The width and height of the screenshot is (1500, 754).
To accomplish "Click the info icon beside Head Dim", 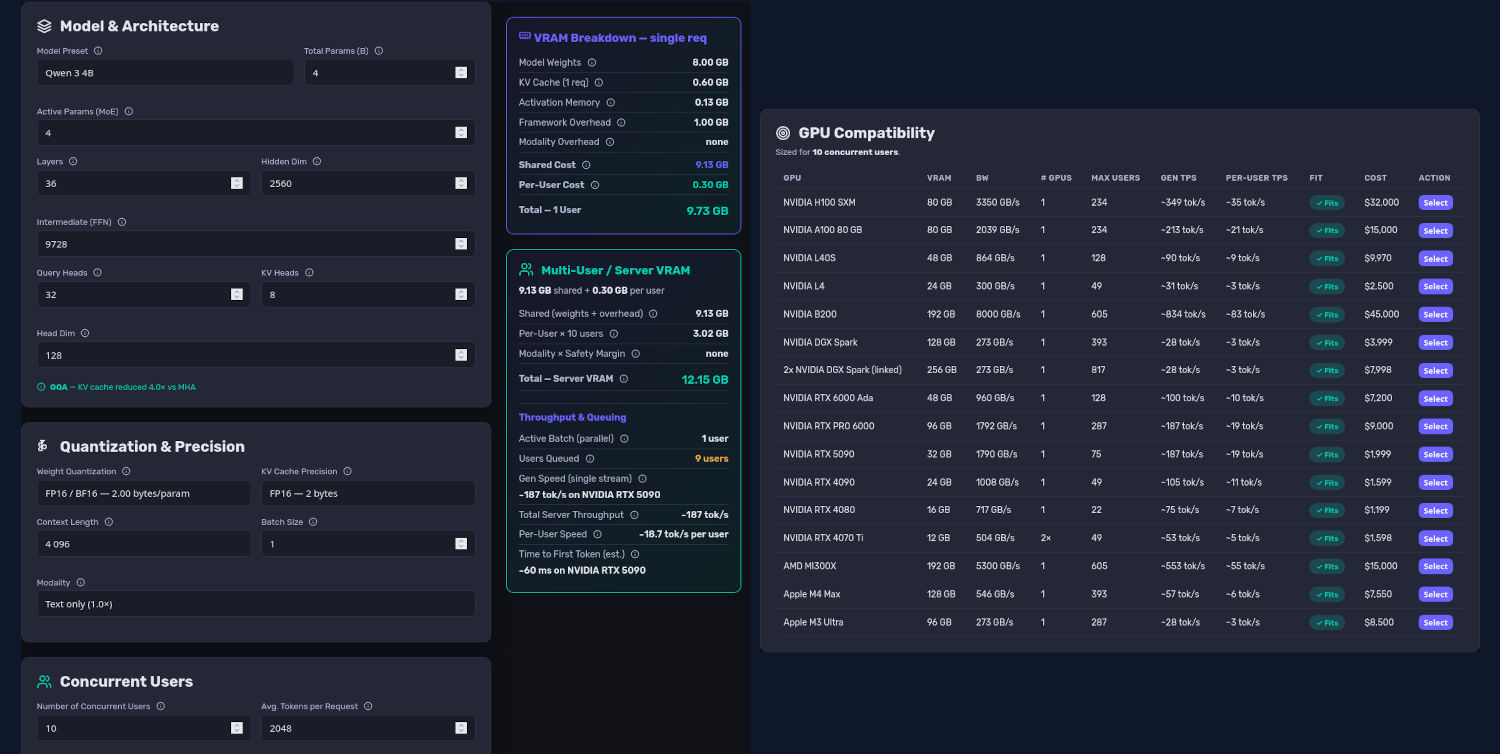I will (85, 334).
